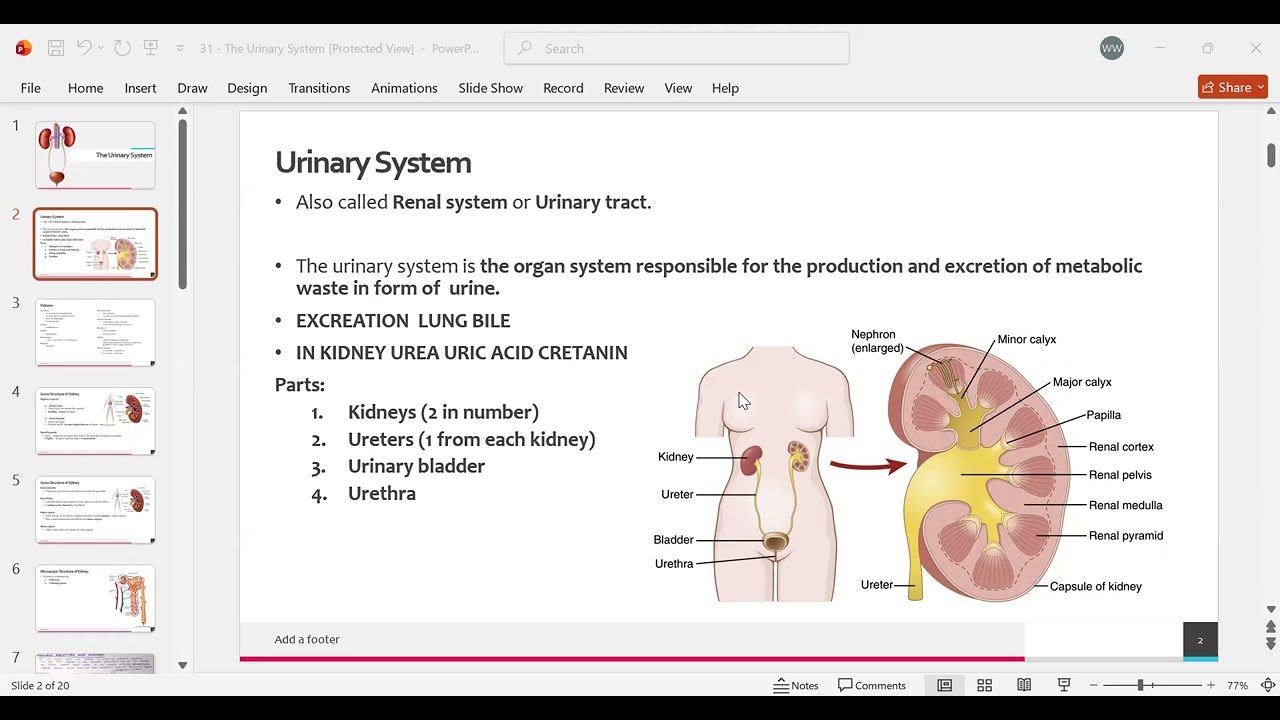Toggle the Comments pane button

point(872,685)
